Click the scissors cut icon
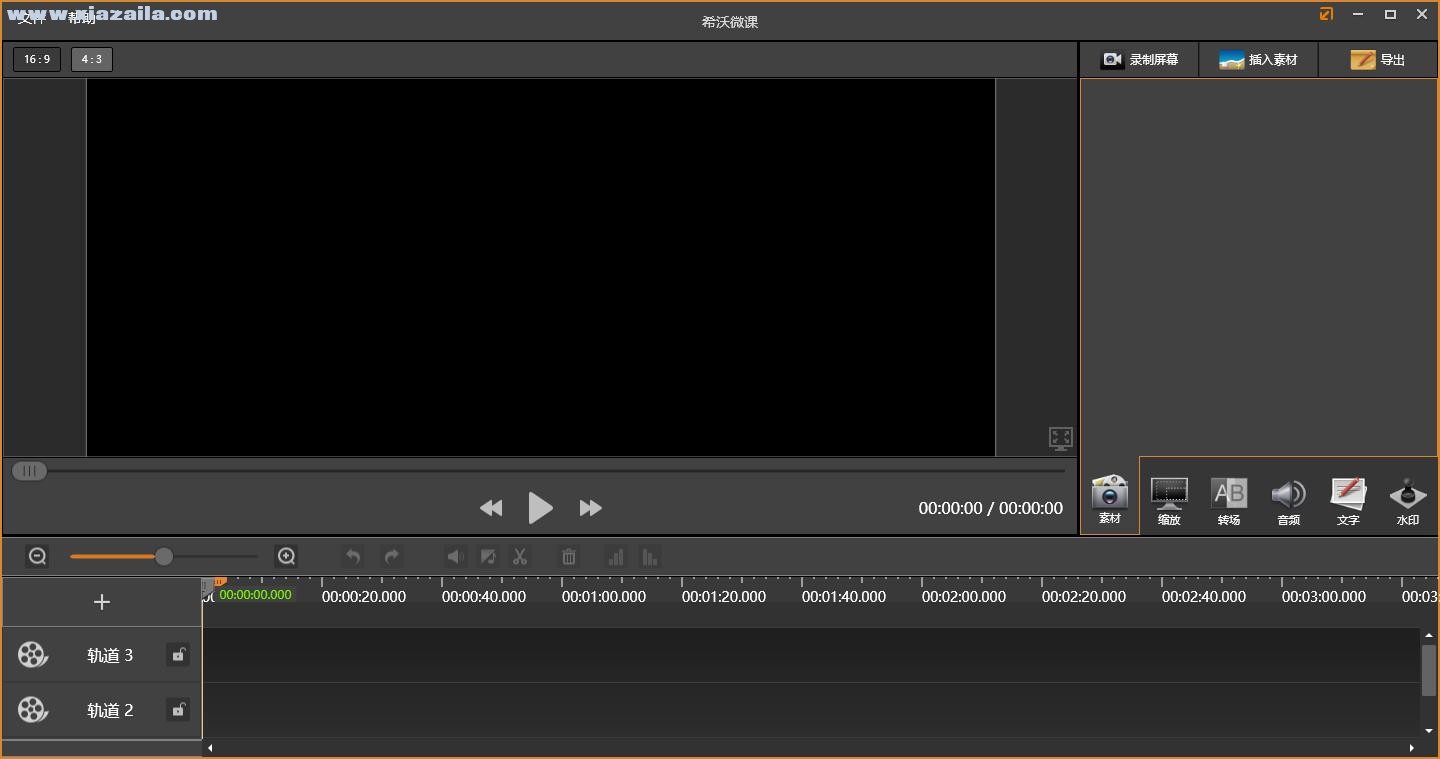 [x=520, y=557]
